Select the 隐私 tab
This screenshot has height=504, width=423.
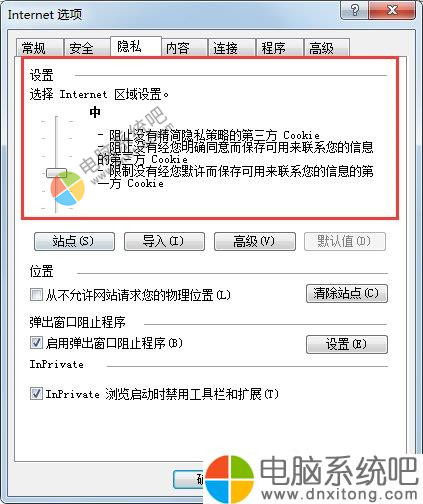[x=136, y=46]
